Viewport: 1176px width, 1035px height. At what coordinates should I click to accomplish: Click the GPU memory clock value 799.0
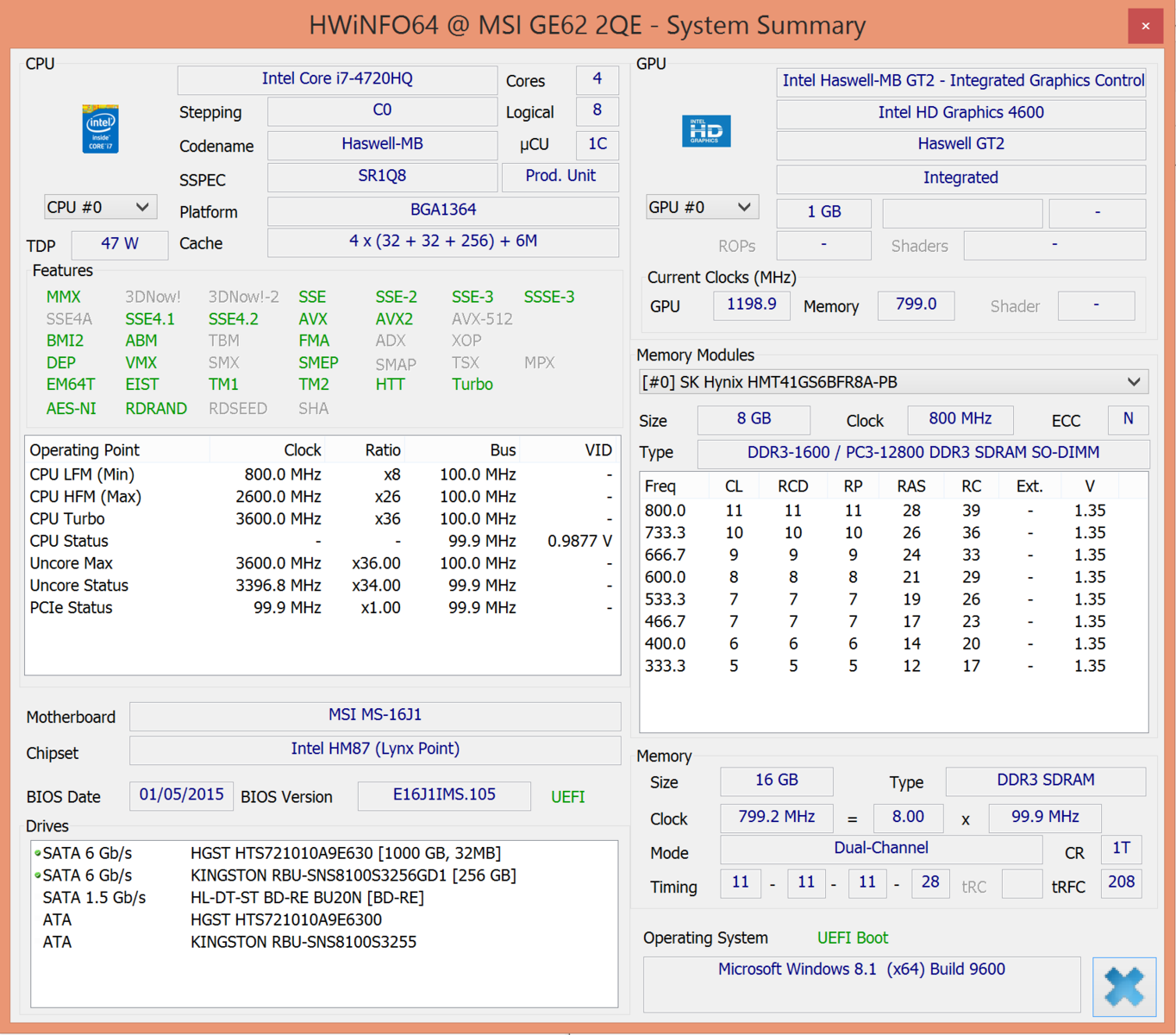[916, 305]
